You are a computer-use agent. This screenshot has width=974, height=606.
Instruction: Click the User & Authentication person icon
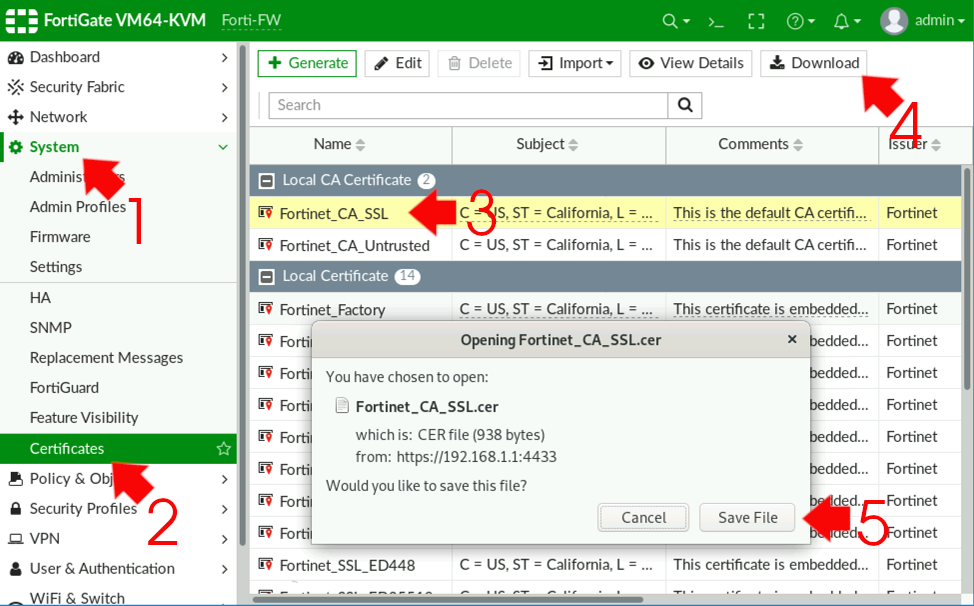coord(16,569)
